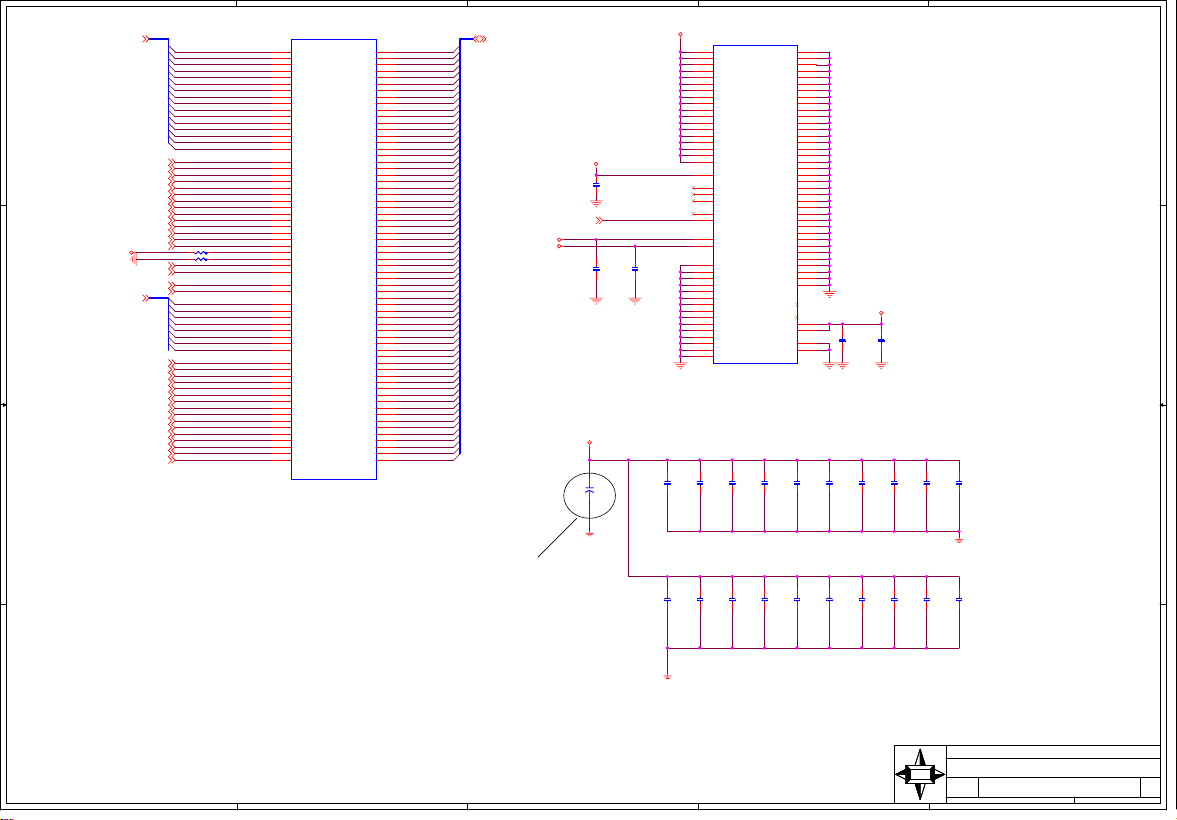
Task: Select the capacitor inside the circle callout
Action: coord(589,489)
